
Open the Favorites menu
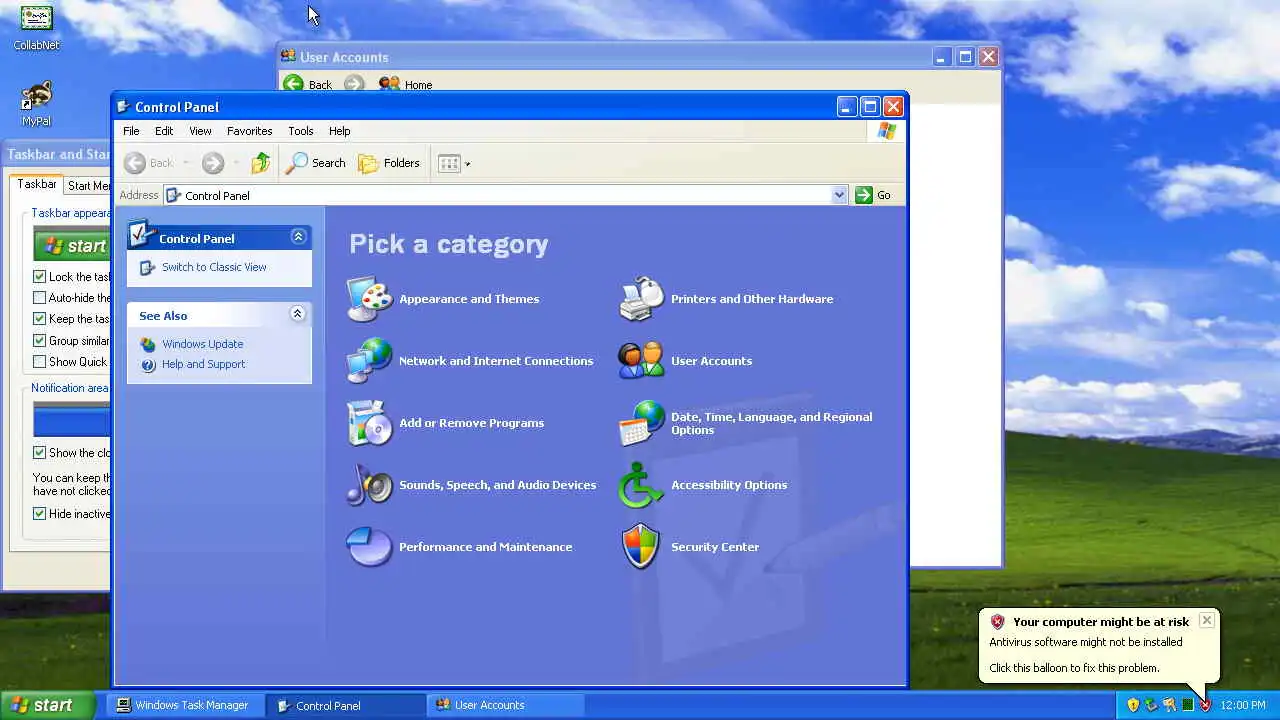point(249,131)
